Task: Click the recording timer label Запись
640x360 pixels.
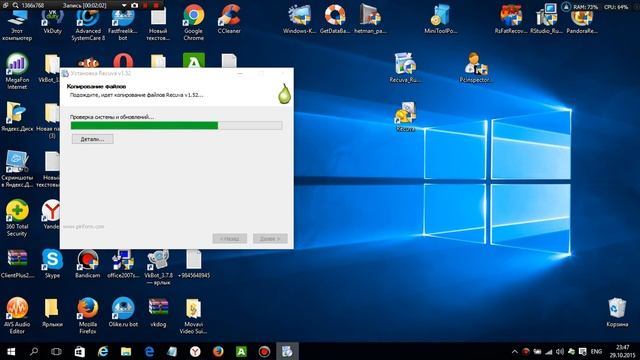Action: [x=84, y=6]
